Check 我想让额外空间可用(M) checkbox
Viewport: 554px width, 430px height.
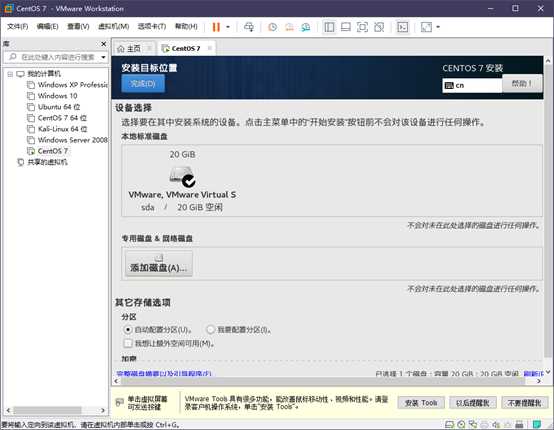tap(128, 343)
